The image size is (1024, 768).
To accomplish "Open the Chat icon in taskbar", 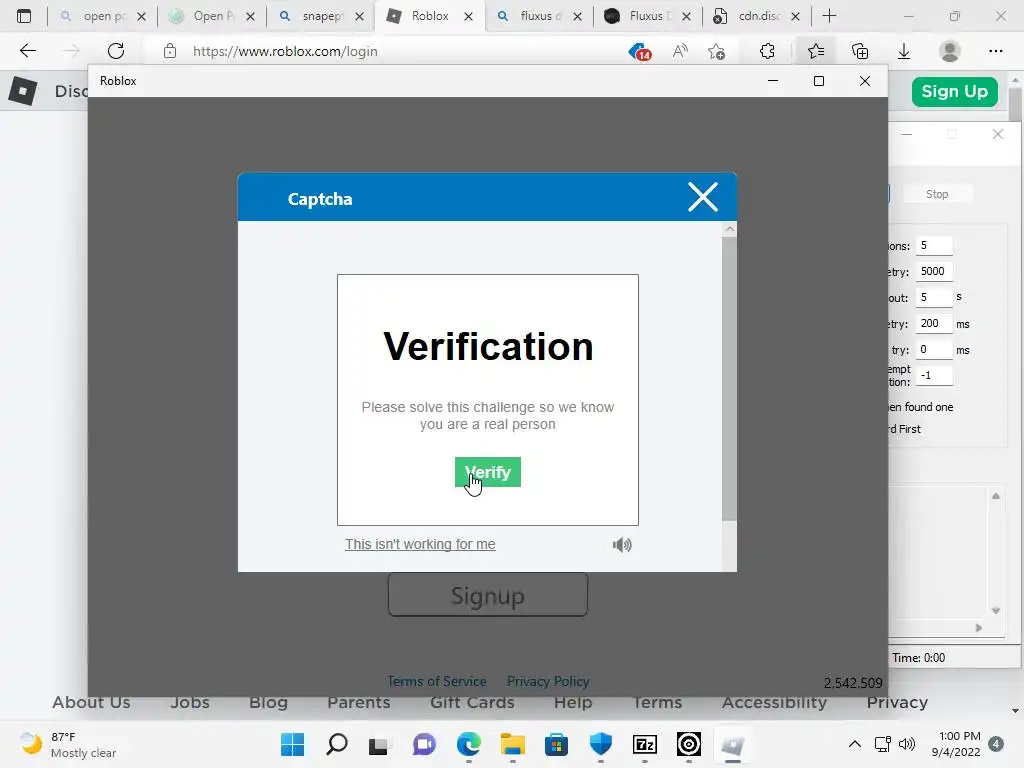I will pyautogui.click(x=424, y=744).
